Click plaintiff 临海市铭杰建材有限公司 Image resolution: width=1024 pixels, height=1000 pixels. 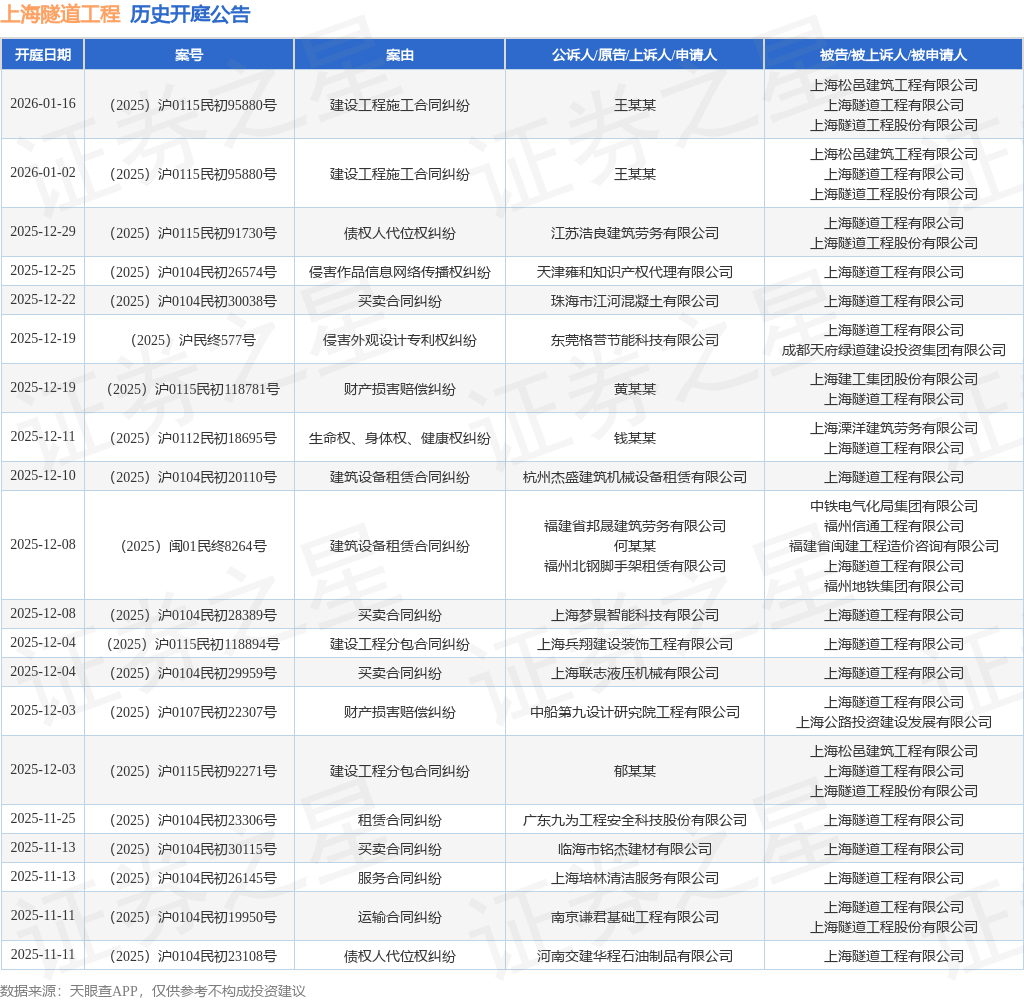(x=634, y=849)
